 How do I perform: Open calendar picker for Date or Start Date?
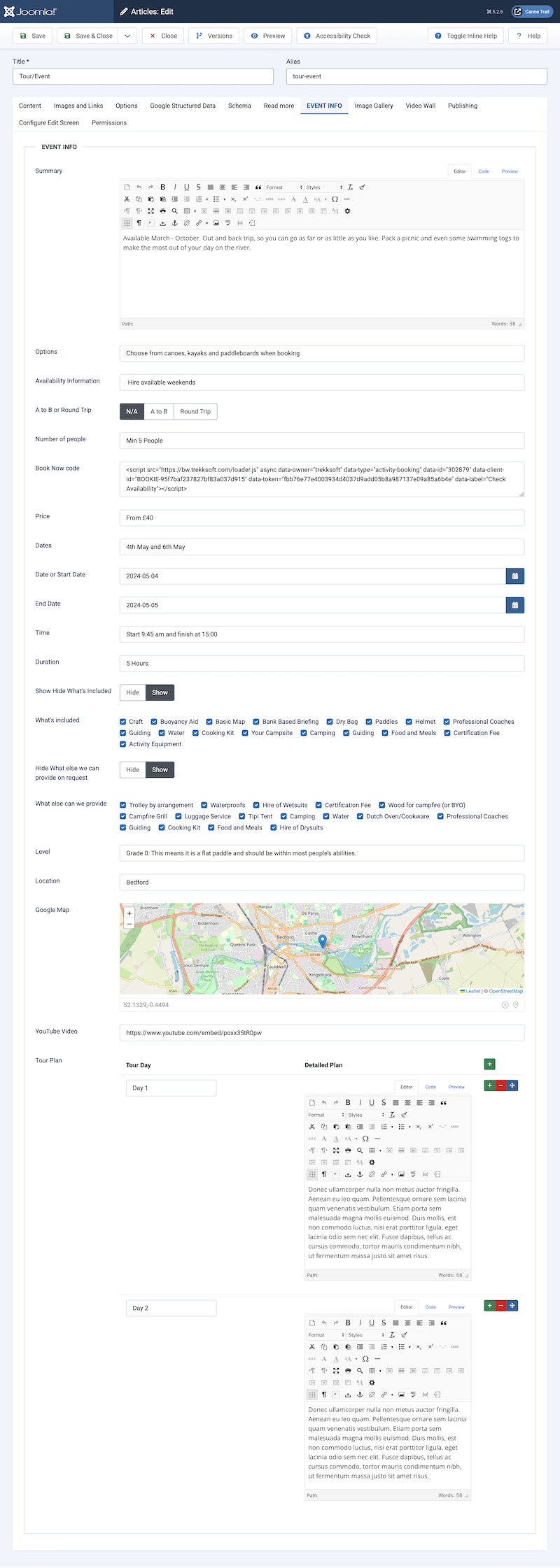514,576
